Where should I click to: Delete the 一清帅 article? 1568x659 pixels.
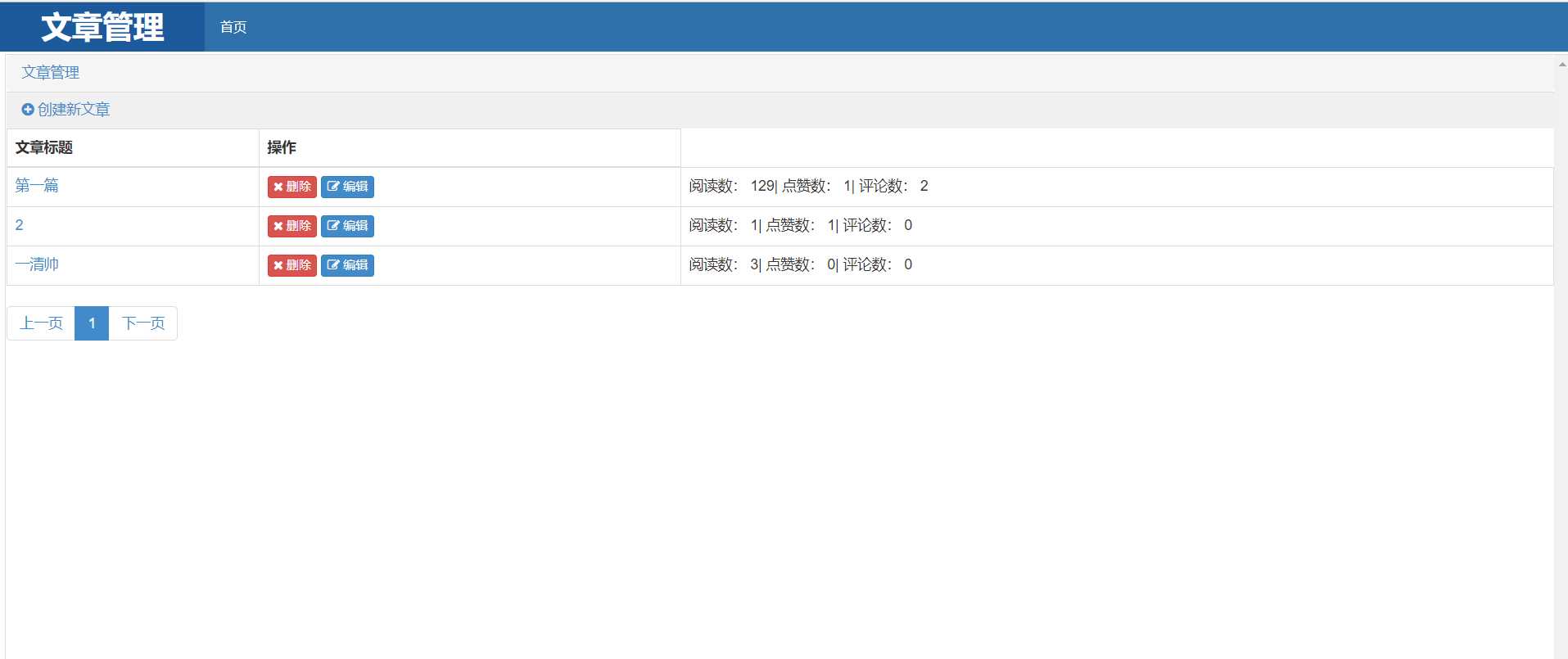(x=292, y=265)
